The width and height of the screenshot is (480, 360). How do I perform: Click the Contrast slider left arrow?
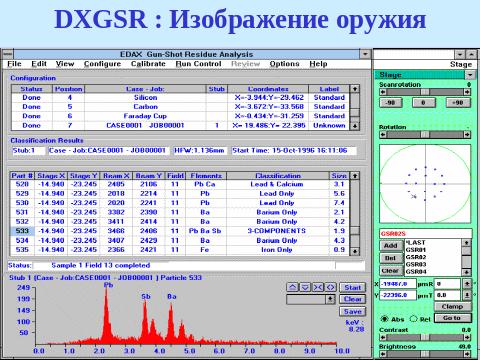pos(383,337)
